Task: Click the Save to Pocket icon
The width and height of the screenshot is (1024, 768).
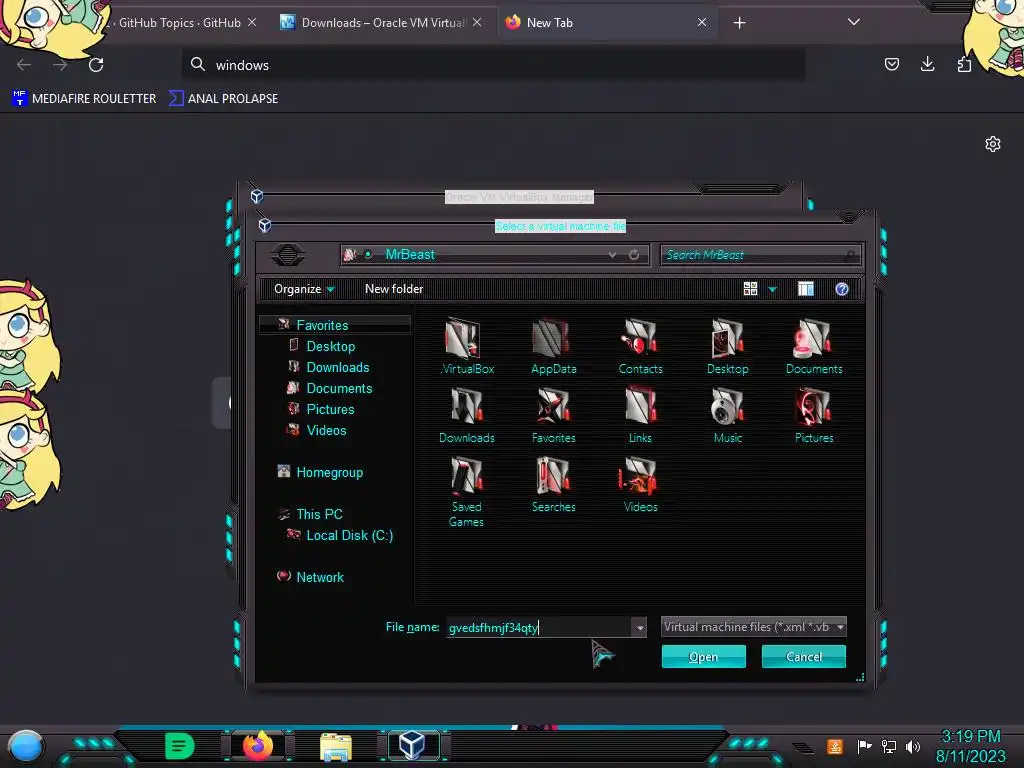Action: [x=892, y=64]
